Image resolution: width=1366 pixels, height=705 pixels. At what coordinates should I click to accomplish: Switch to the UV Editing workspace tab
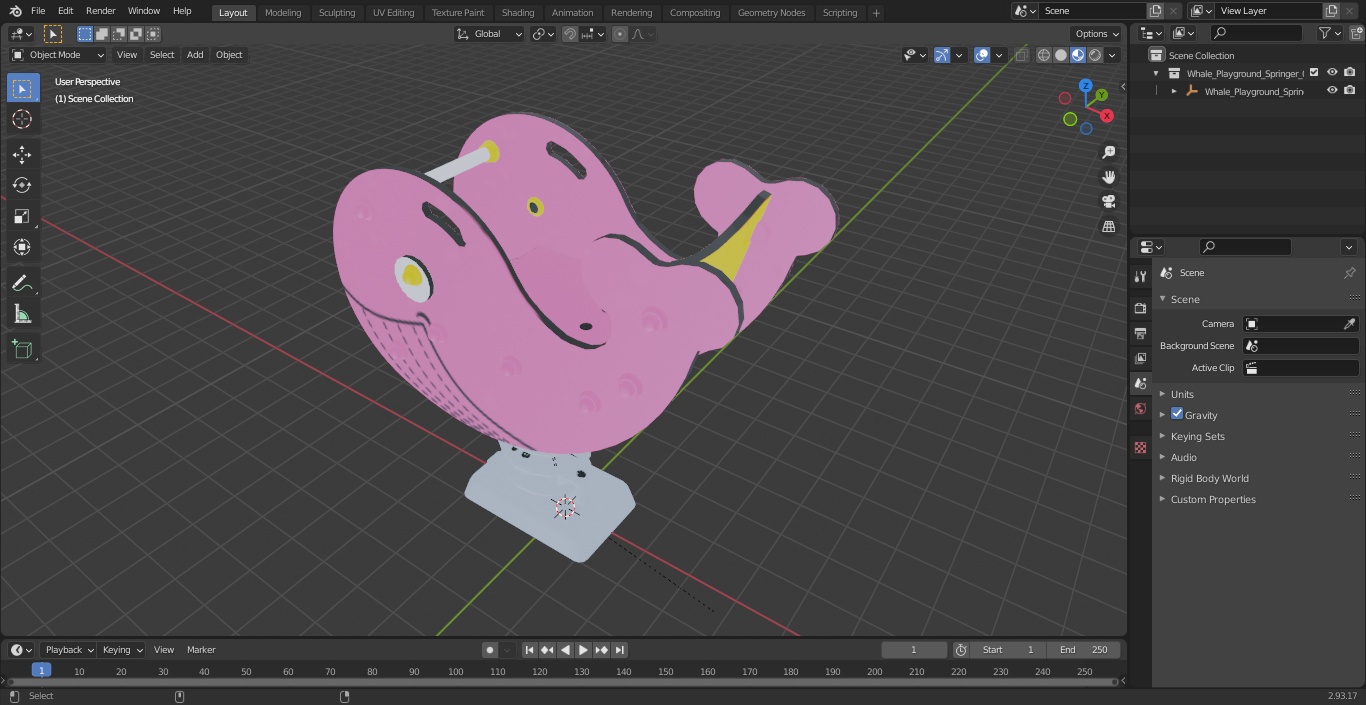click(x=393, y=12)
